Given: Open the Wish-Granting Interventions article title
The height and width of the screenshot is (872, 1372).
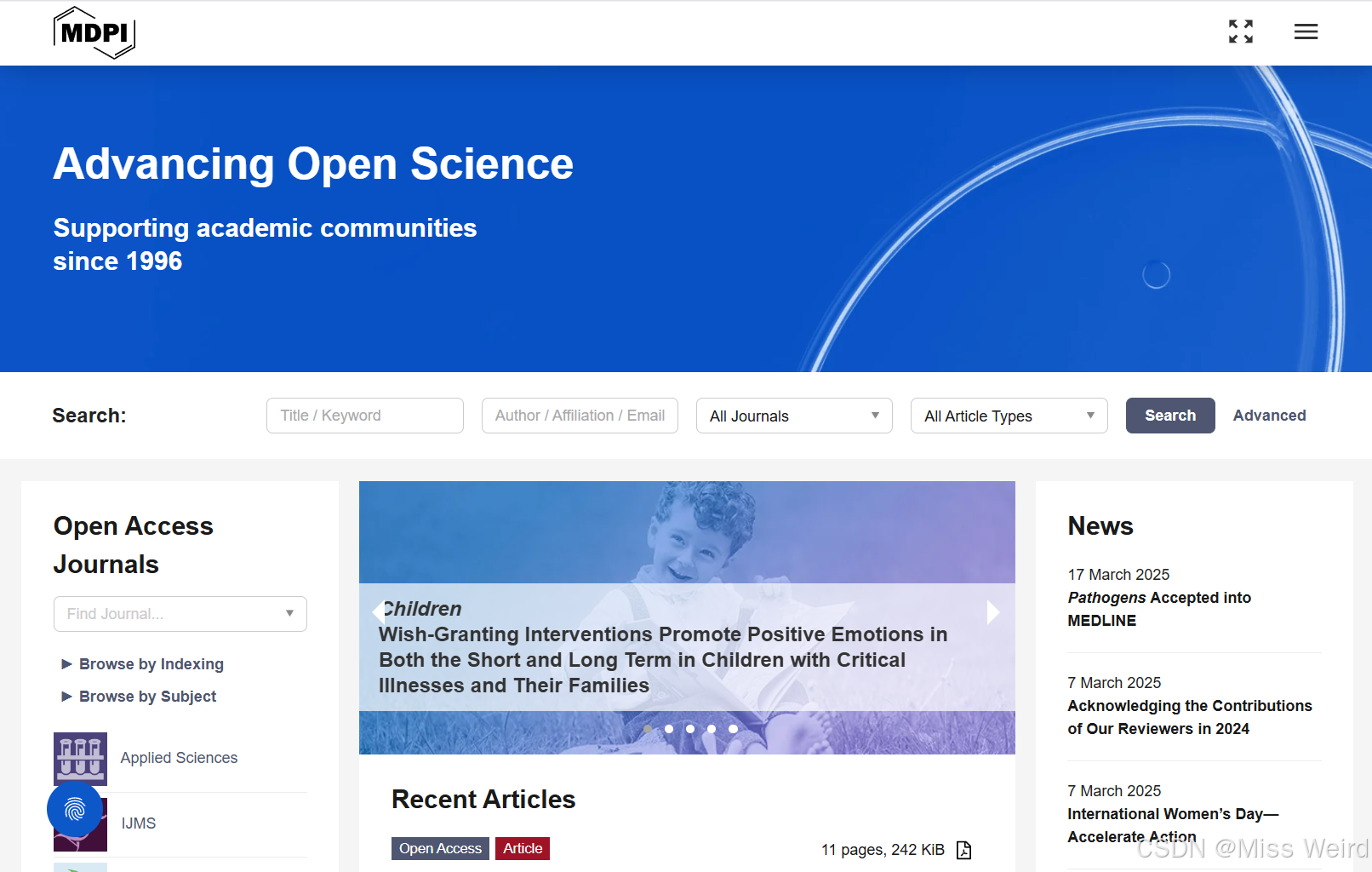Looking at the screenshot, I should pyautogui.click(x=663, y=660).
